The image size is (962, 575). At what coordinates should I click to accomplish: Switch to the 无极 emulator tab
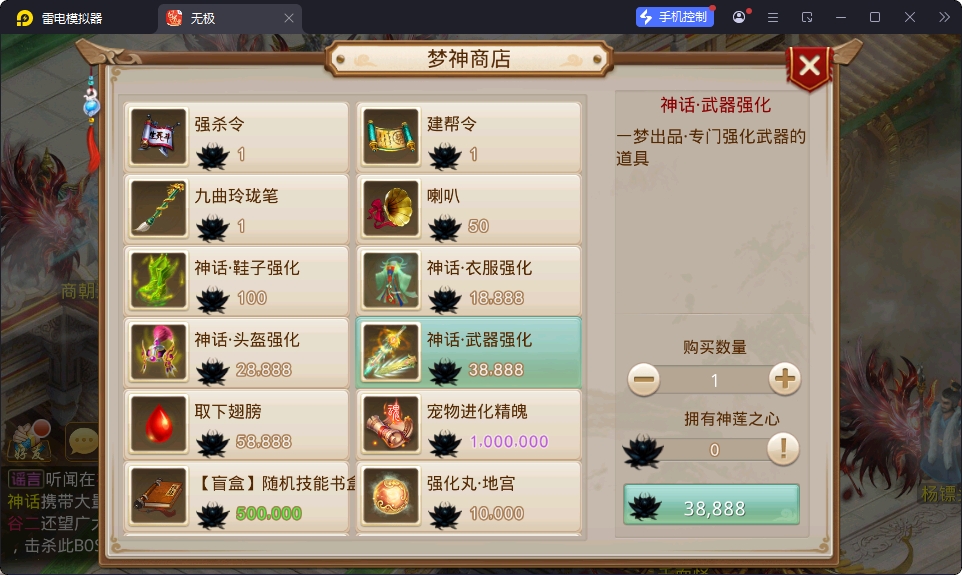point(230,18)
